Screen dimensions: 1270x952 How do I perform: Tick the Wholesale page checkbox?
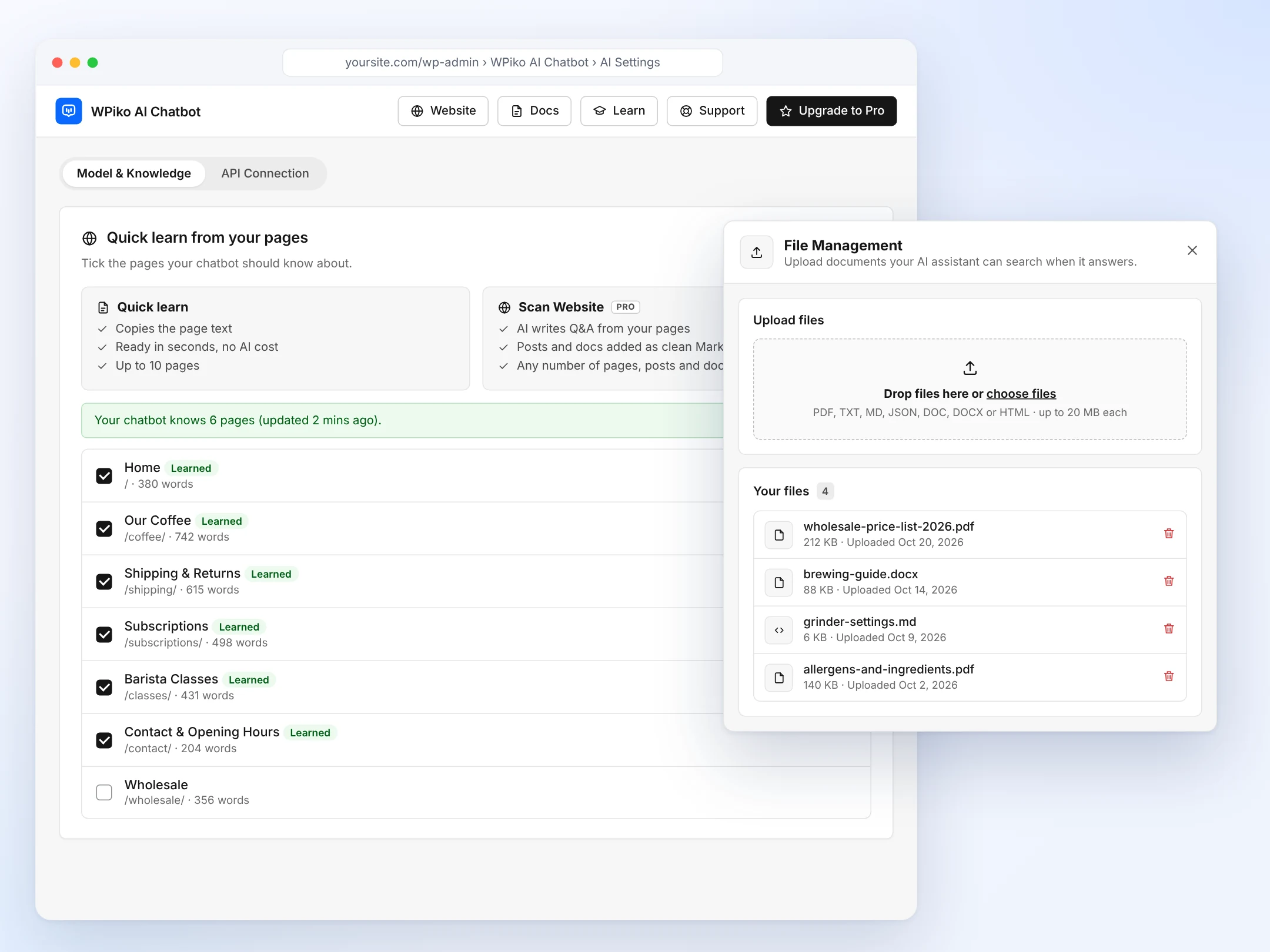click(104, 792)
